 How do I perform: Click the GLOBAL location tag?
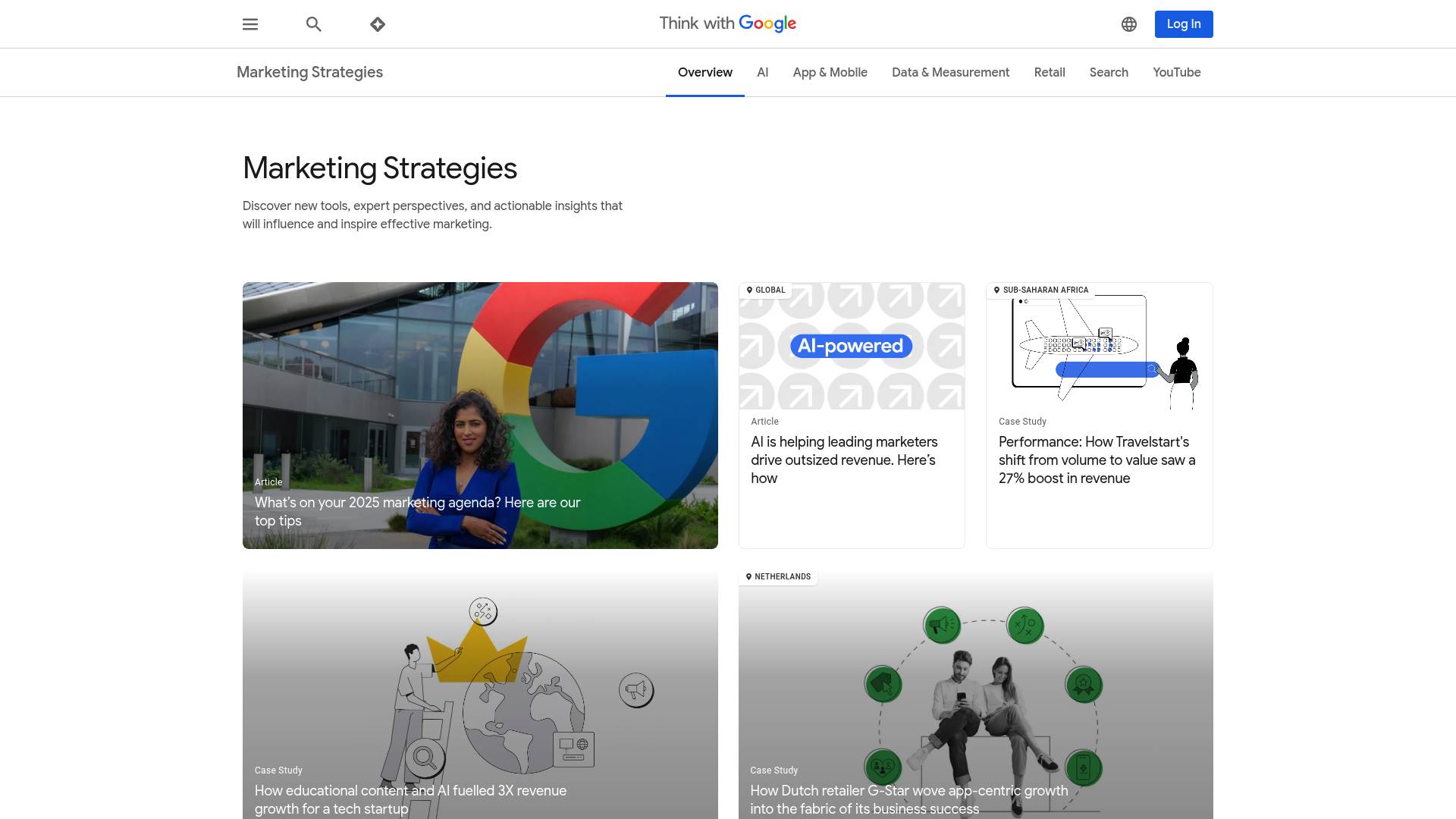pos(766,290)
